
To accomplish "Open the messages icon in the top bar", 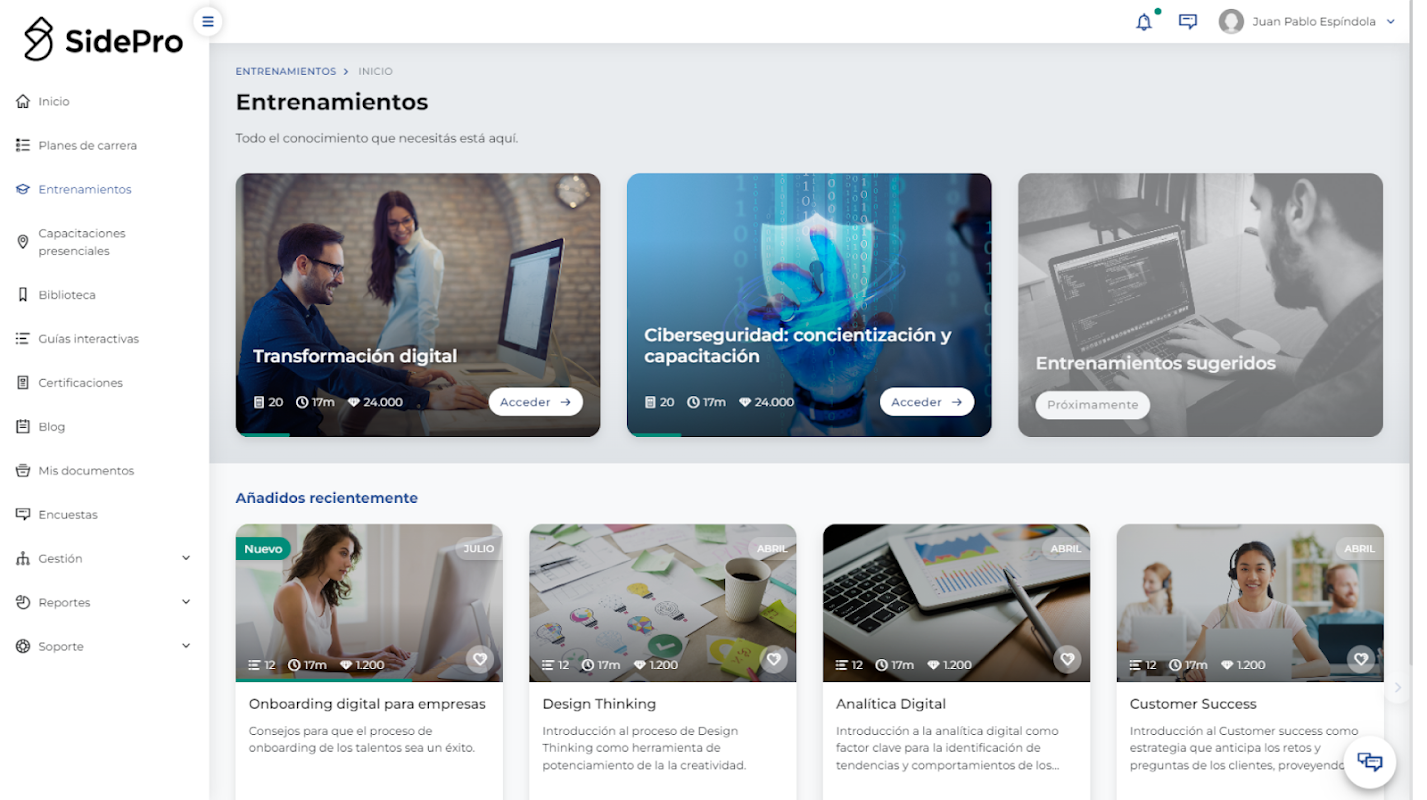I will pyautogui.click(x=1188, y=21).
